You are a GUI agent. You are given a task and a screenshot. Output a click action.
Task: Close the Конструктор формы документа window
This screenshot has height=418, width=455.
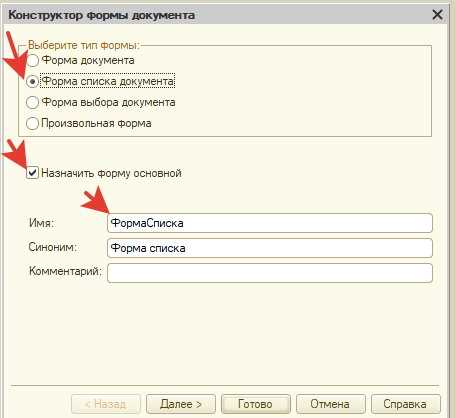pyautogui.click(x=437, y=15)
